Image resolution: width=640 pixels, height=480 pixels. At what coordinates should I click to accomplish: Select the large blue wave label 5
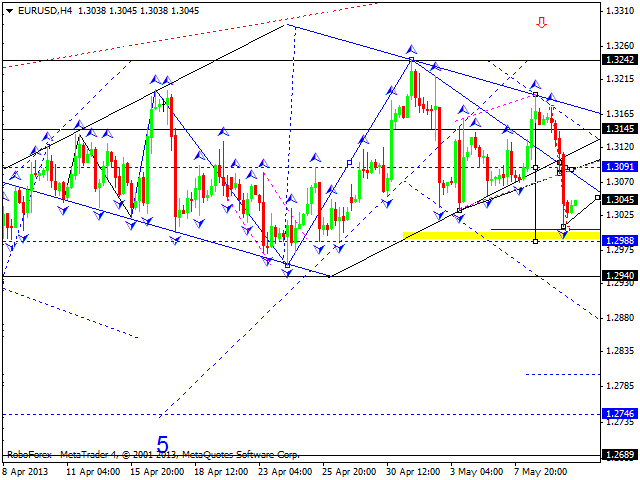click(164, 441)
